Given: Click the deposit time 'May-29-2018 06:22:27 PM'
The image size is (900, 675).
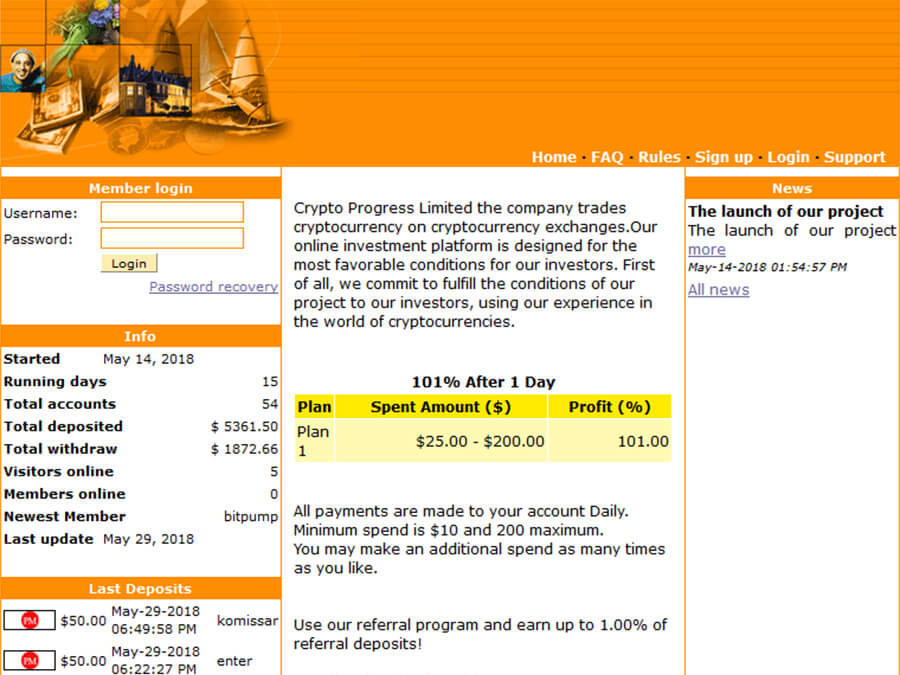Looking at the screenshot, I should click(x=156, y=661).
